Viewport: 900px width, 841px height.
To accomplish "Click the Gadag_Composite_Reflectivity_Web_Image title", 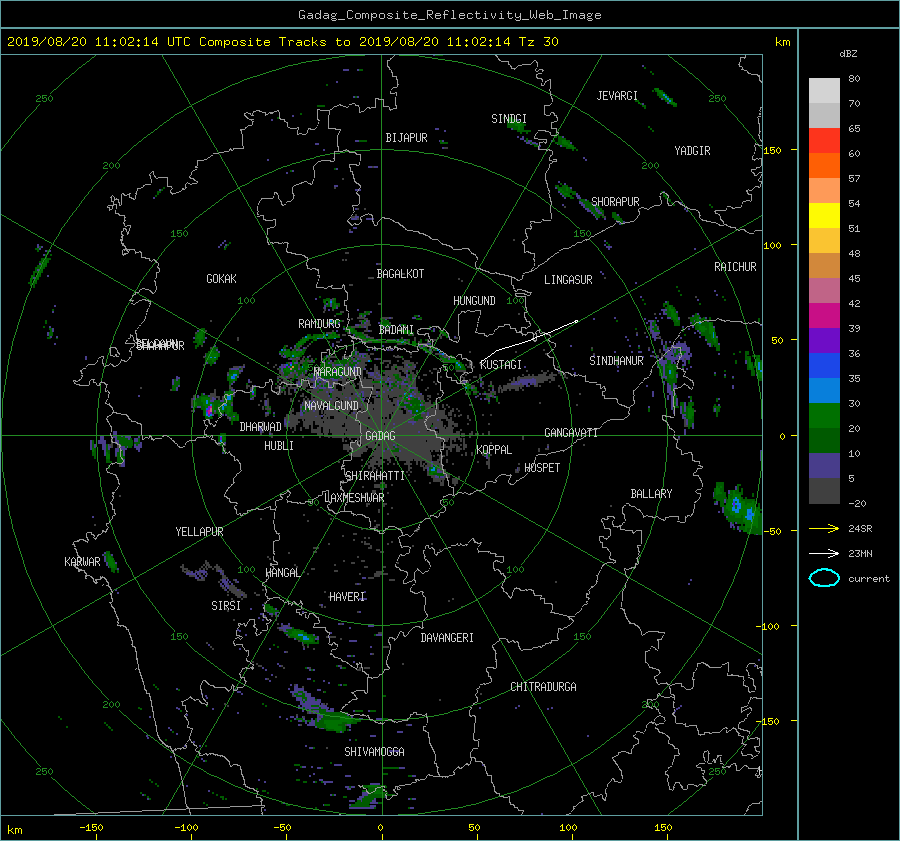I will coord(449,15).
